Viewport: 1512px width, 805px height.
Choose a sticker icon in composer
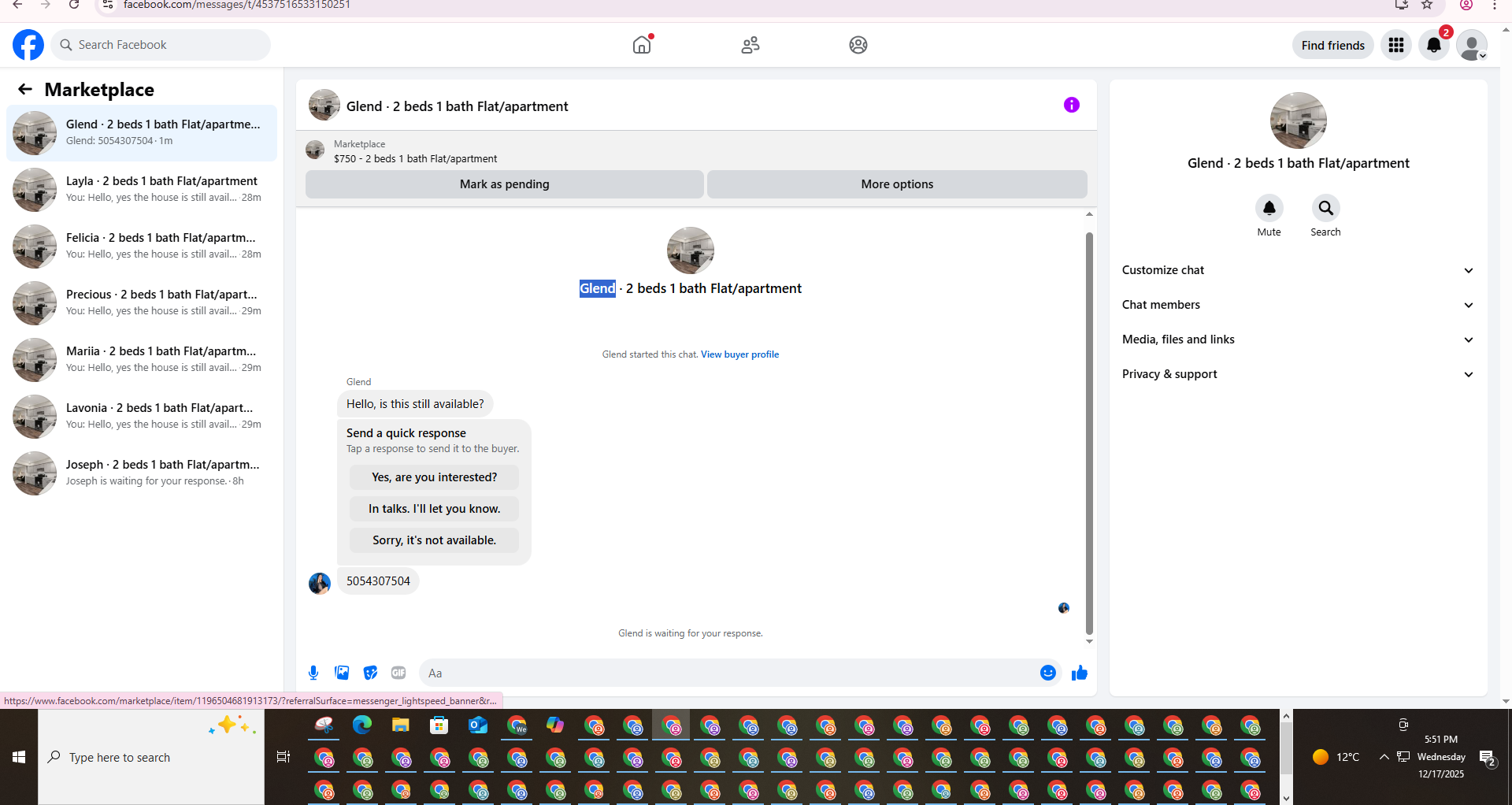[370, 673]
